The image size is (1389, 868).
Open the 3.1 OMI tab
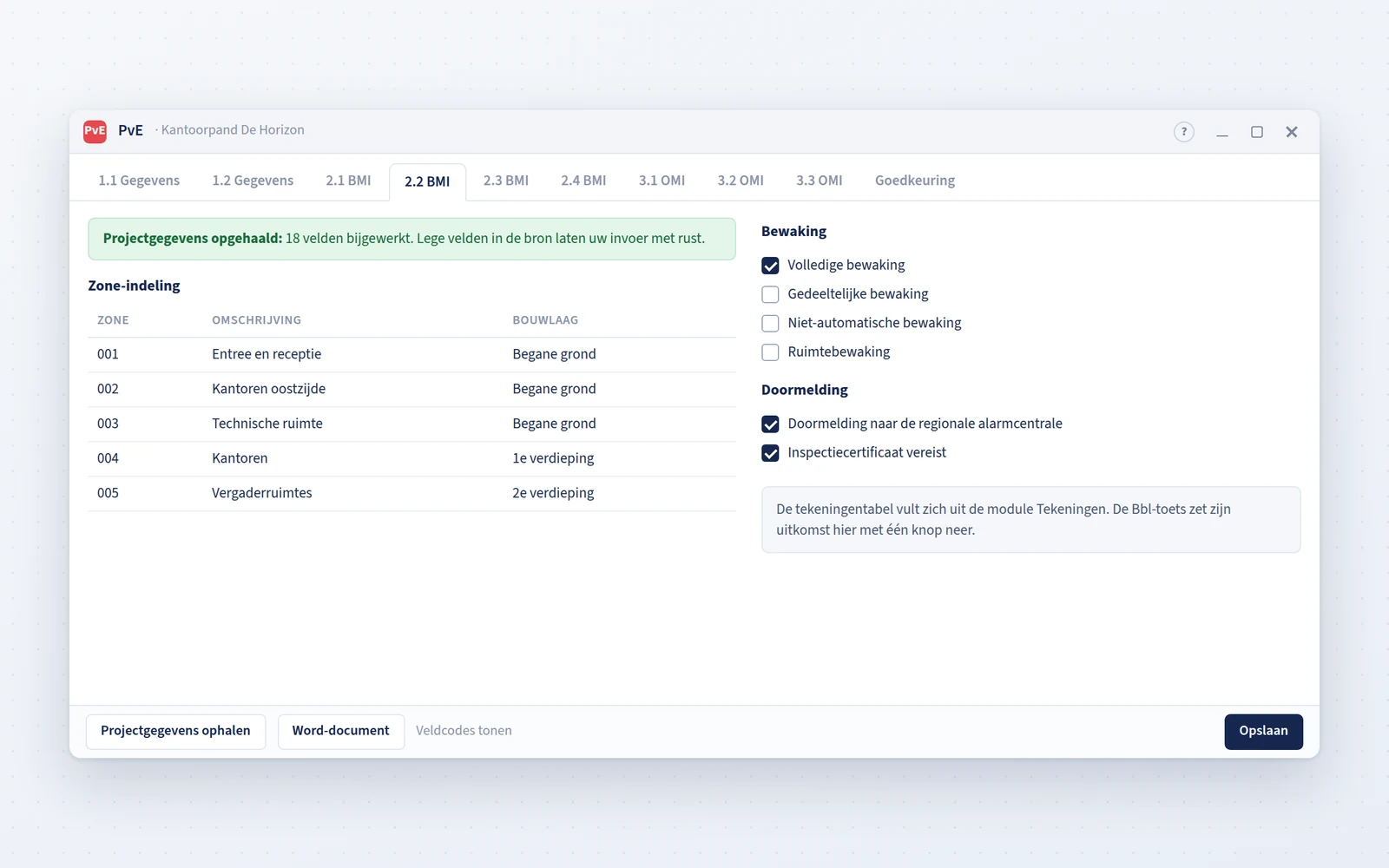(662, 181)
